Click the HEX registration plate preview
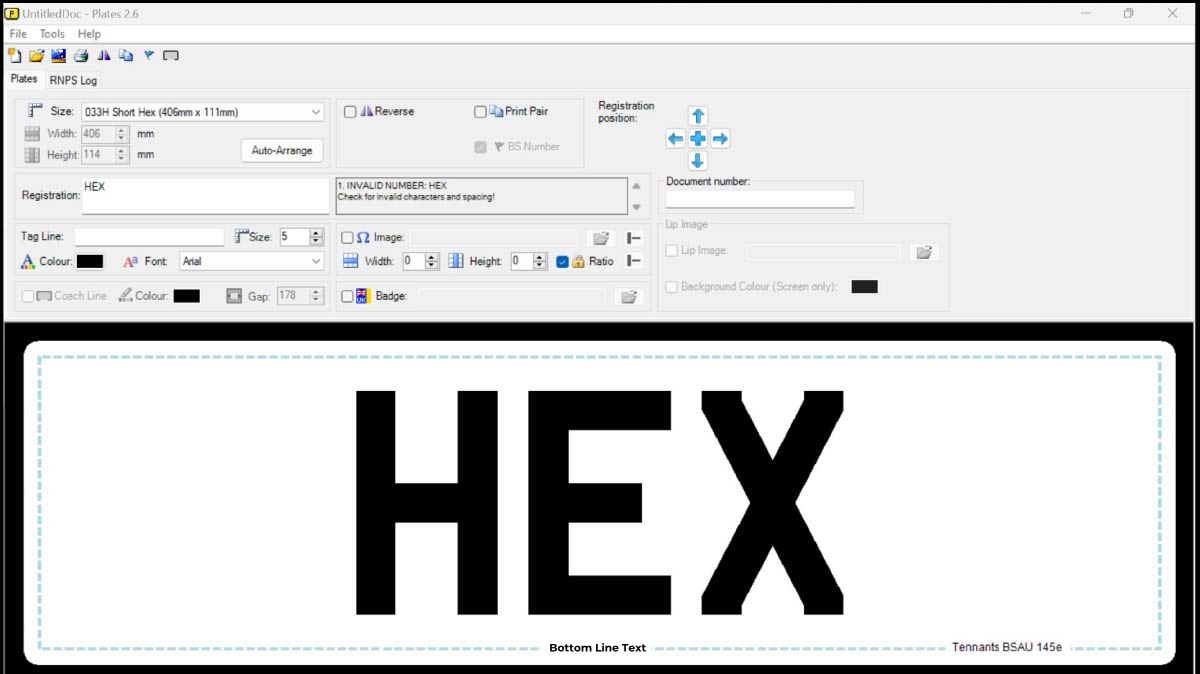The height and width of the screenshot is (674, 1200). pos(600,502)
